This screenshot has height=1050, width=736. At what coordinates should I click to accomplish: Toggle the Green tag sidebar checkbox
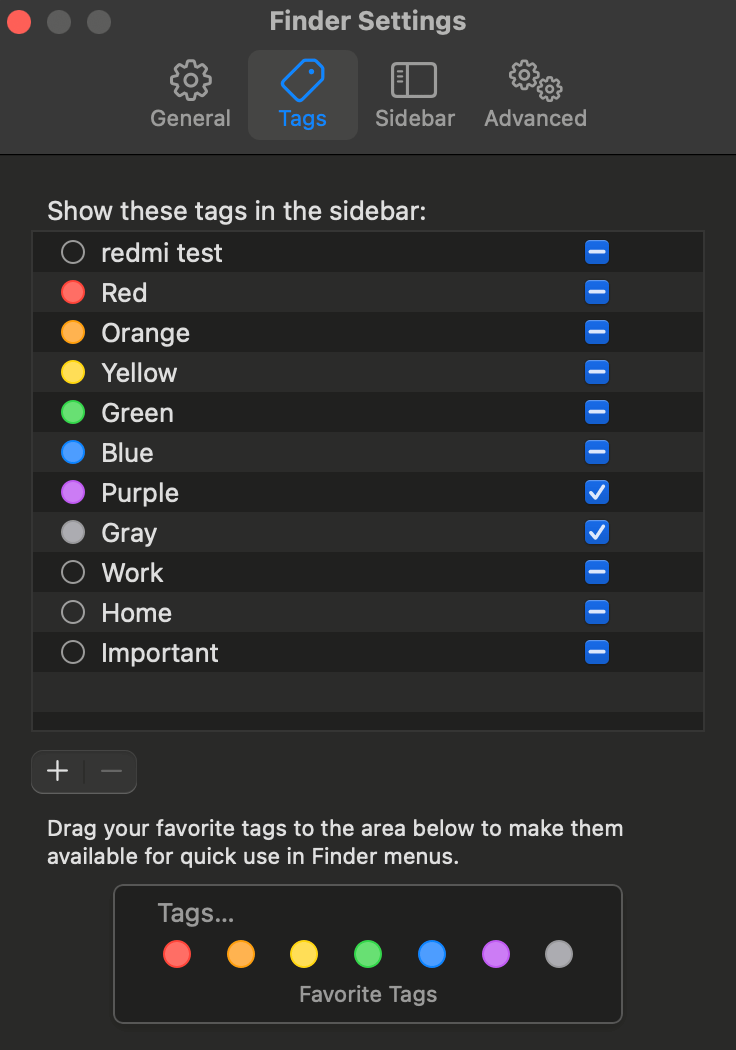pyautogui.click(x=597, y=412)
